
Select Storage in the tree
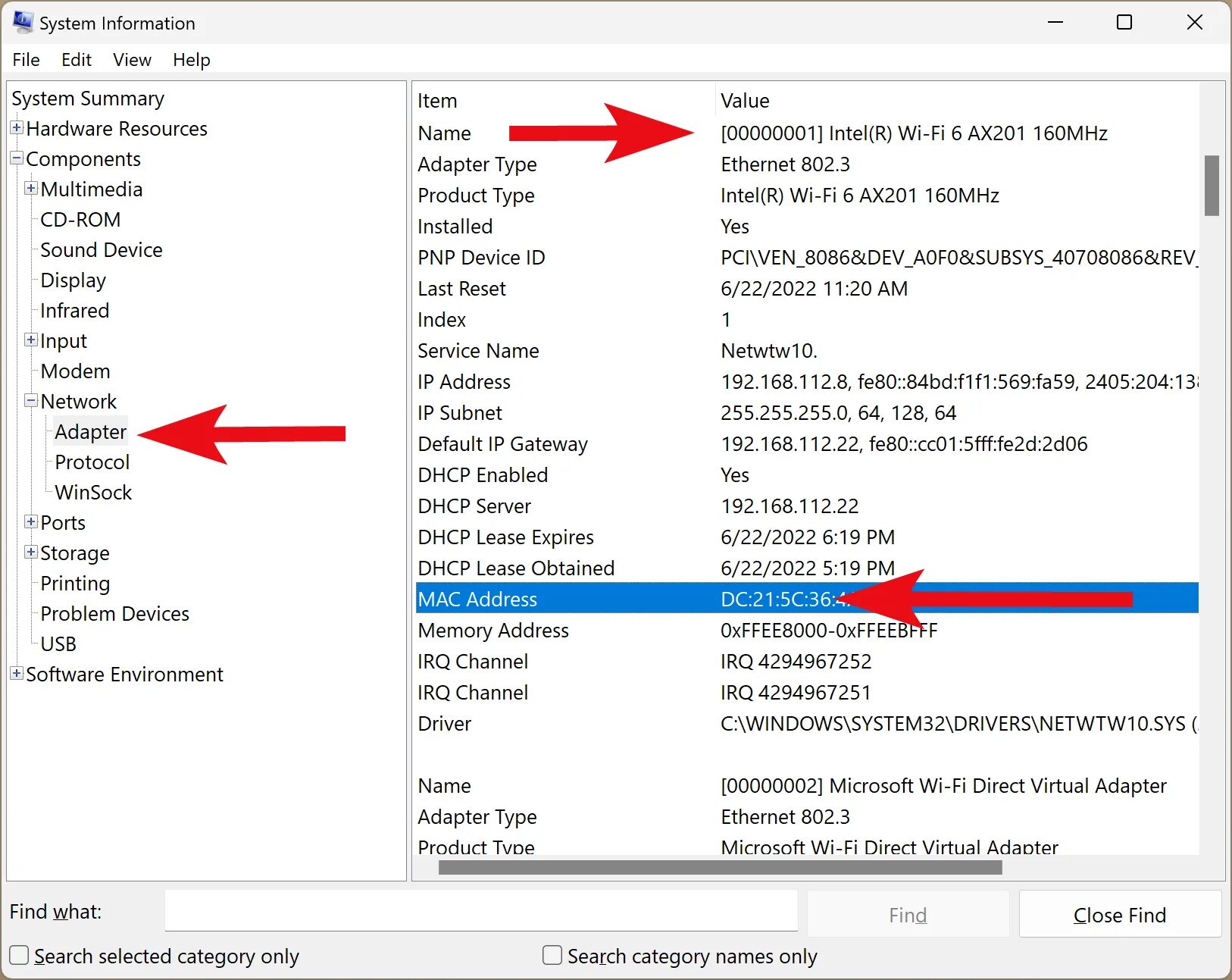(75, 553)
